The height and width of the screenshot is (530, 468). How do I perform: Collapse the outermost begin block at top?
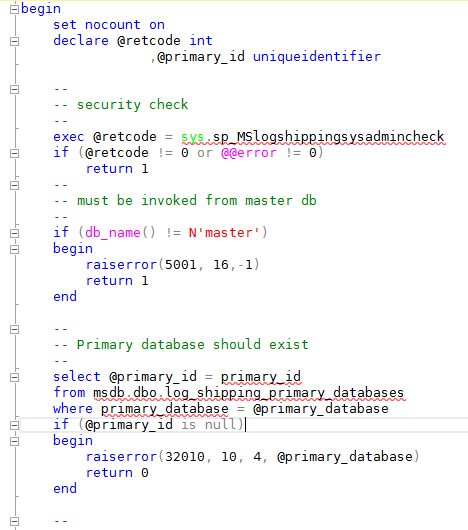click(x=14, y=9)
